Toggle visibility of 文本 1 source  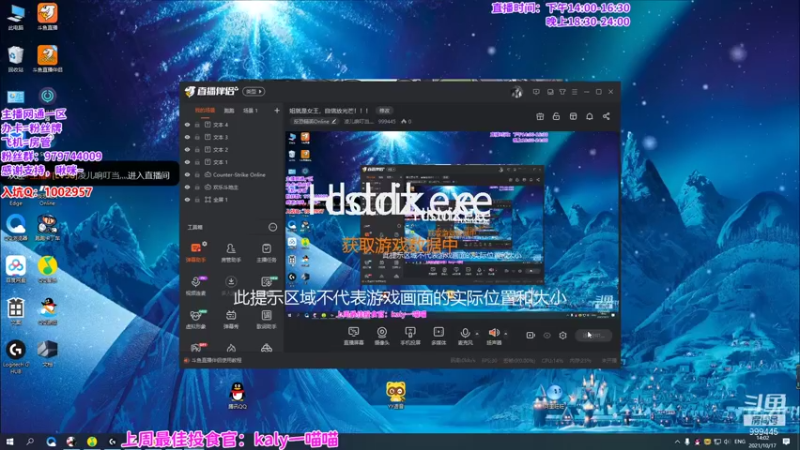coord(187,162)
